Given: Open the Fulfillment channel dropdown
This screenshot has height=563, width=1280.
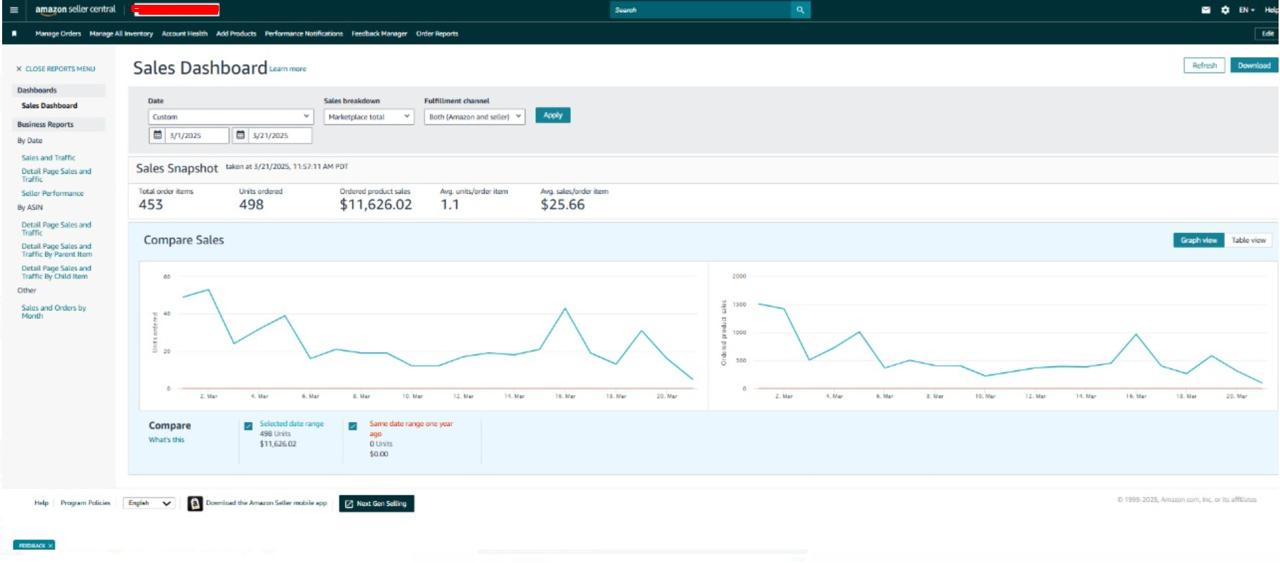Looking at the screenshot, I should pyautogui.click(x=475, y=116).
